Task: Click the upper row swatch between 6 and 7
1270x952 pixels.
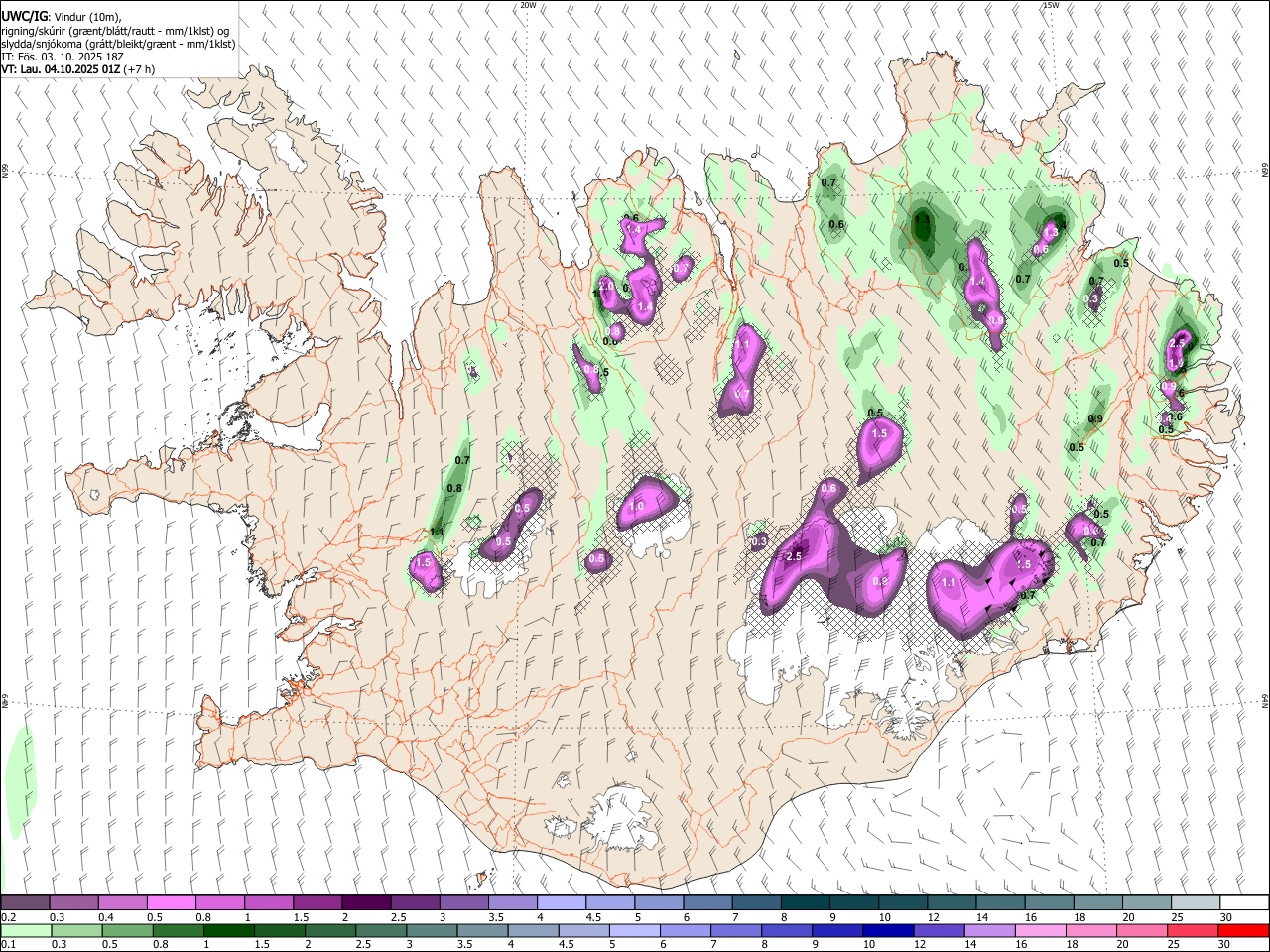Action: click(x=707, y=902)
